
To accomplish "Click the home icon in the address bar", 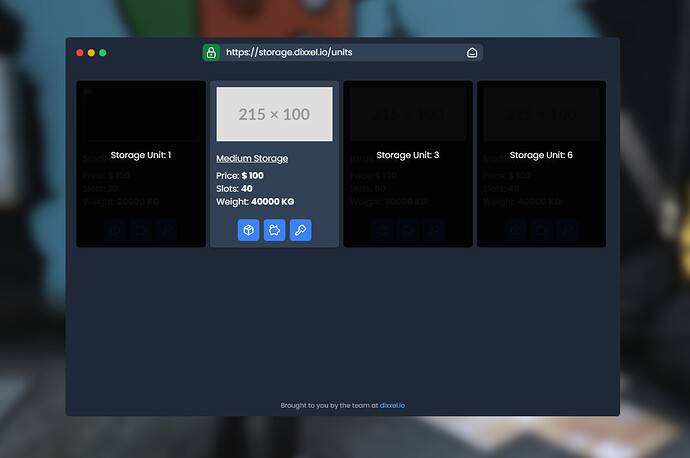I will (x=472, y=53).
